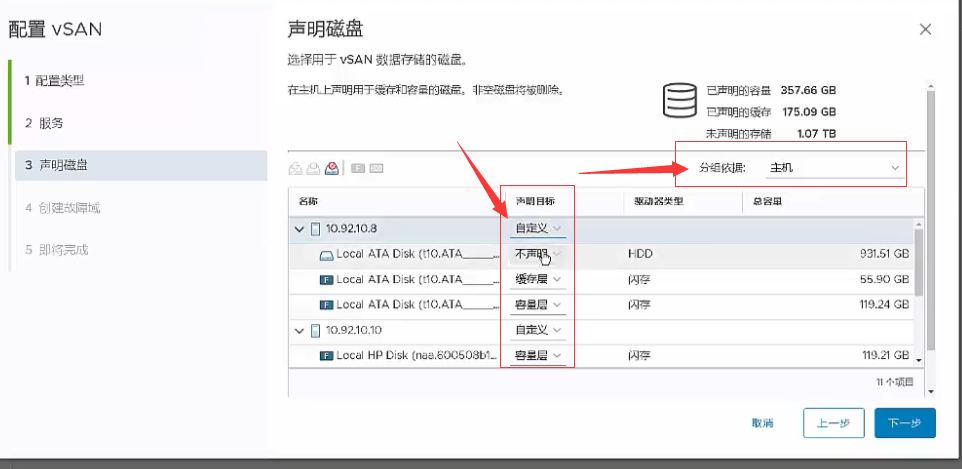962x469 pixels.
Task: Open the 分组依据 dropdown set to 主机
Action: point(834,168)
